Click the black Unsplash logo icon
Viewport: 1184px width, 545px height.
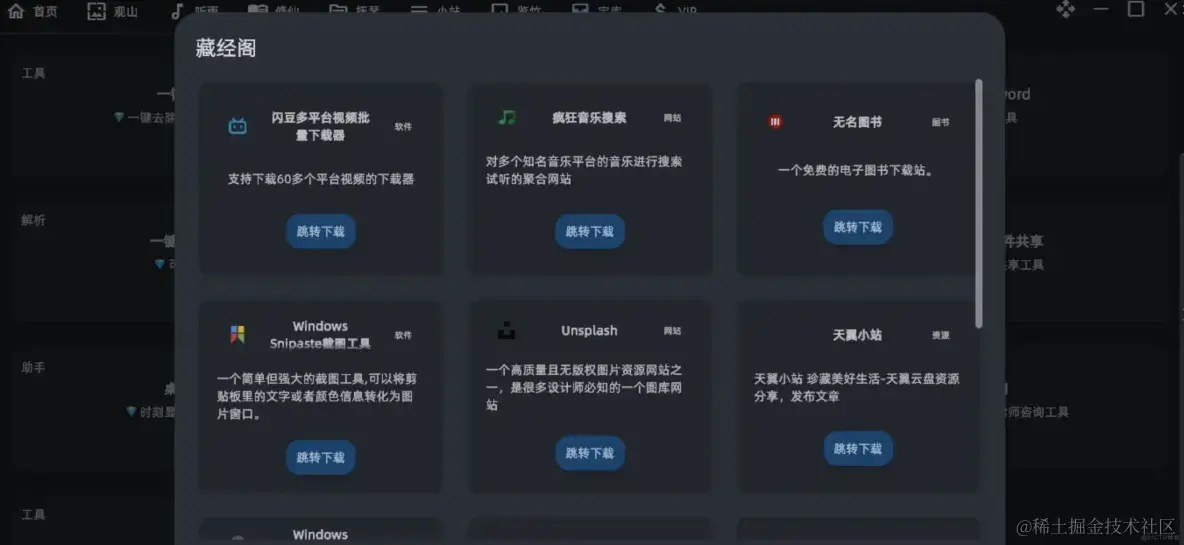point(506,331)
